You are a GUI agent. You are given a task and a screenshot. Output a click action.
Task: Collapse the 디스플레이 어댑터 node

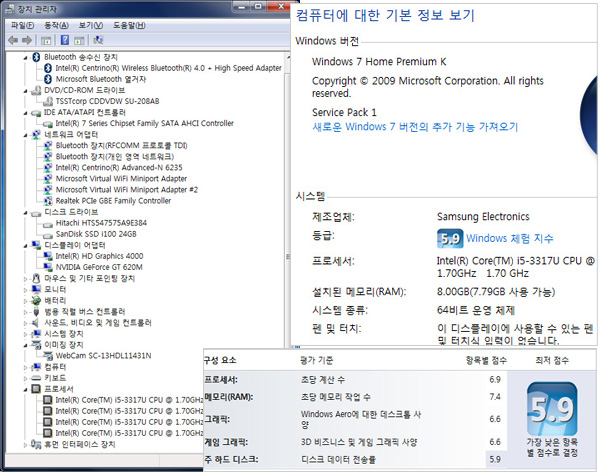tap(26, 246)
